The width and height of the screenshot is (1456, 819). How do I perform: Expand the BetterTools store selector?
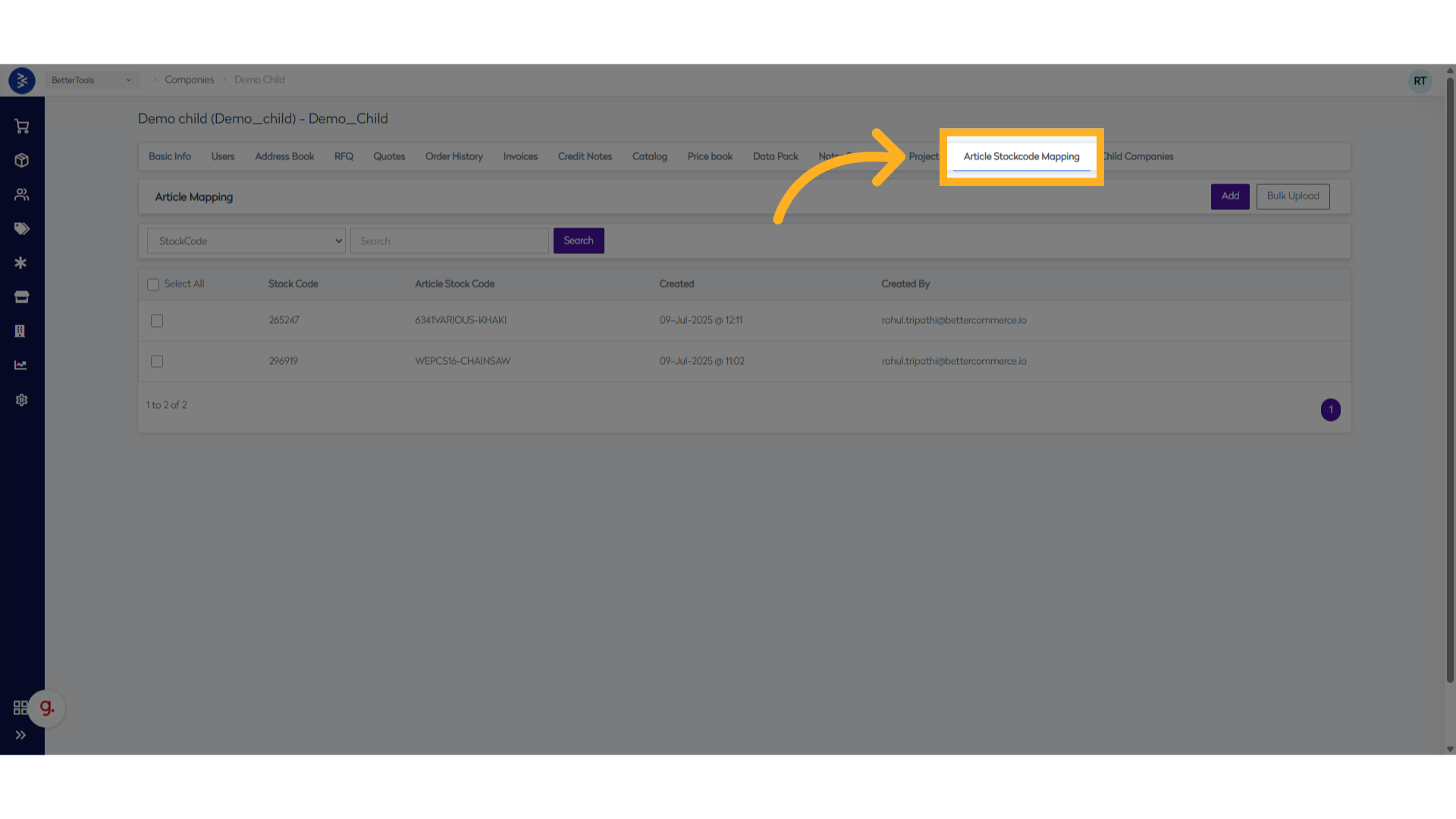(x=91, y=80)
